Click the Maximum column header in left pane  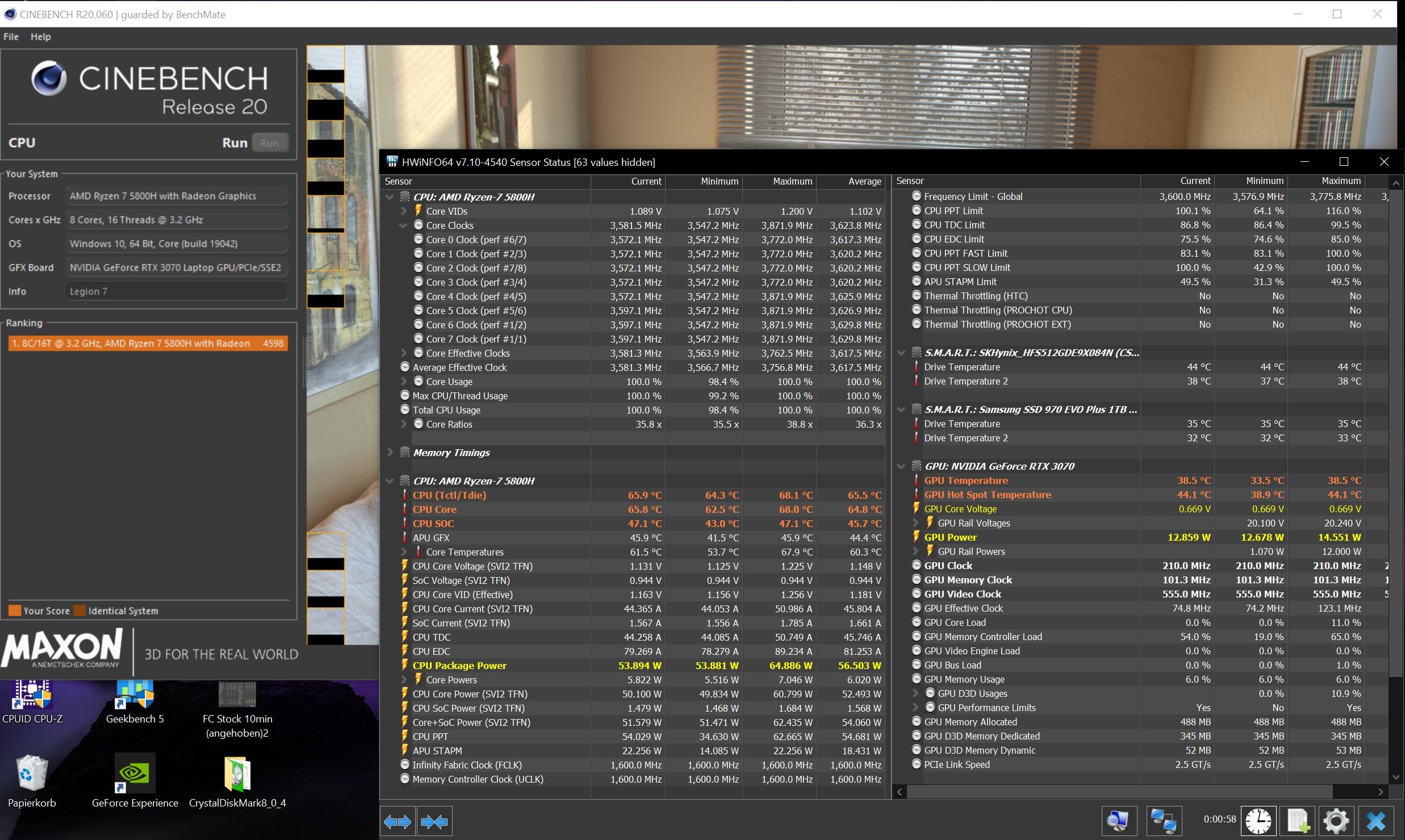tap(780, 181)
